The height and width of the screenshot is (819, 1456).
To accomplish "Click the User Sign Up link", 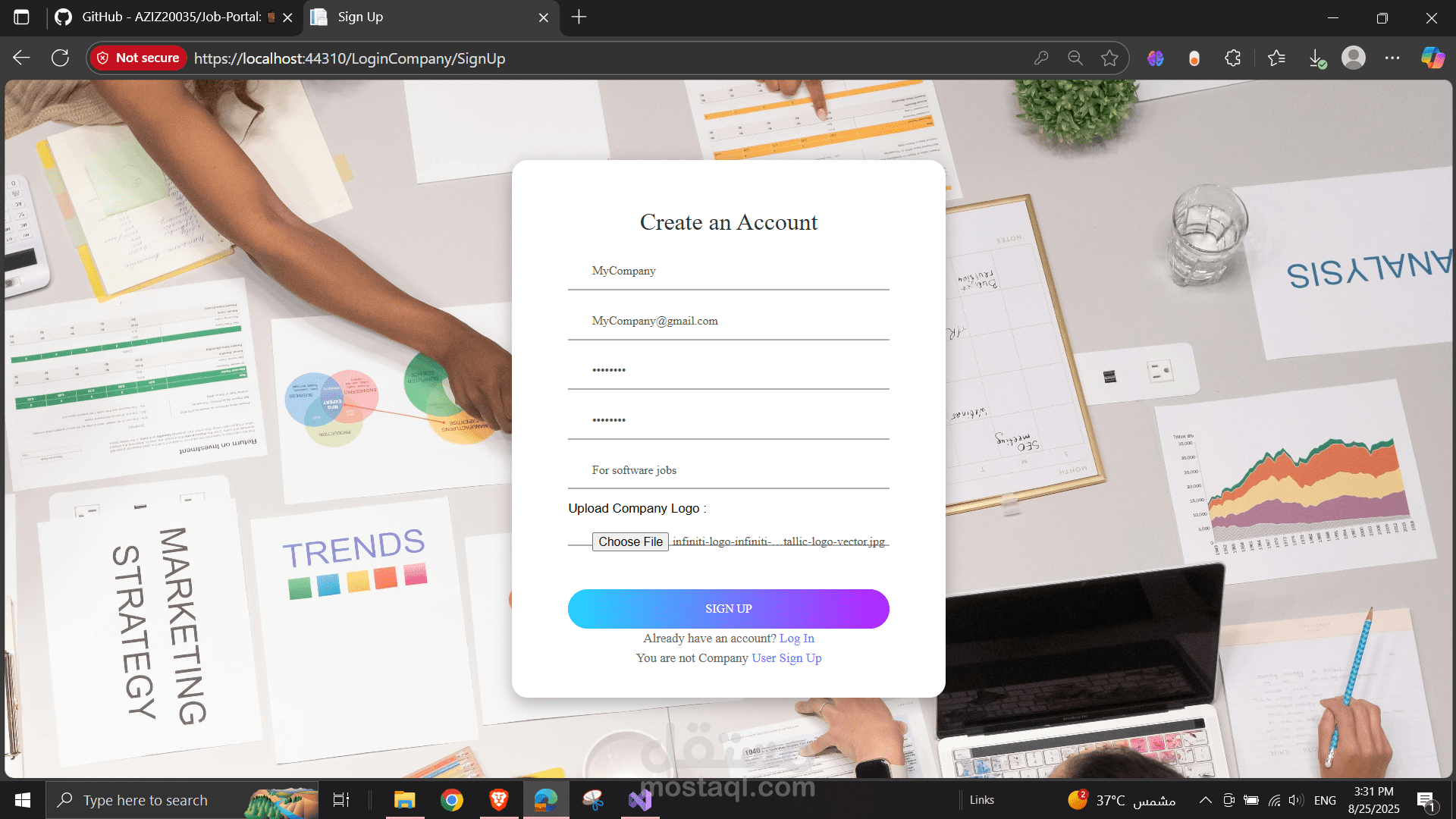I will coord(786,658).
